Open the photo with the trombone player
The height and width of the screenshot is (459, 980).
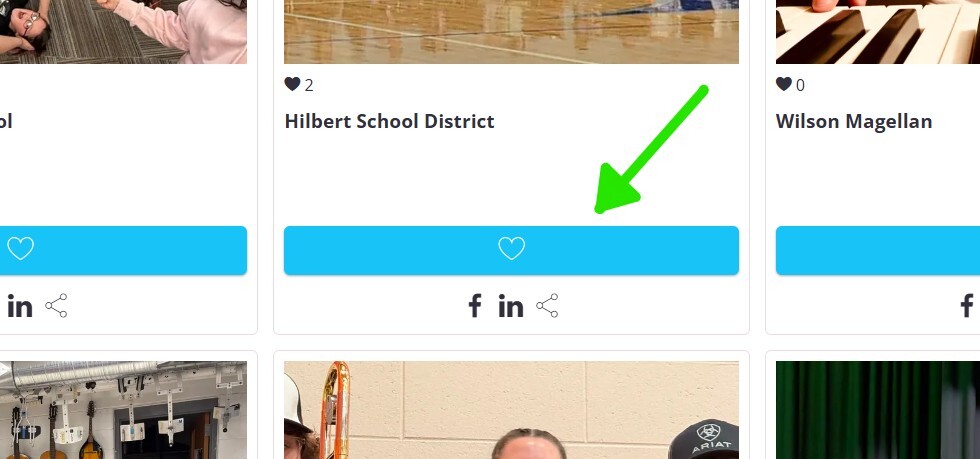[511, 410]
